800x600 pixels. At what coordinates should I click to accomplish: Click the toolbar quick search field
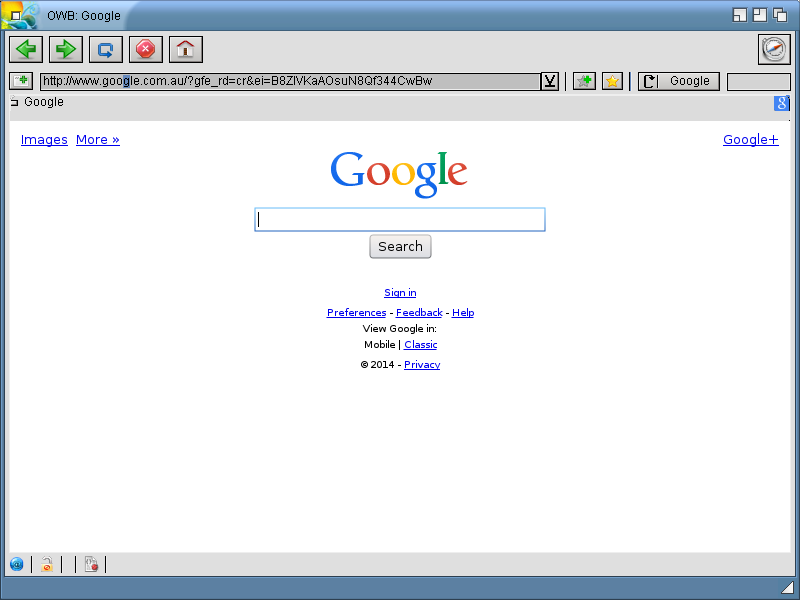tap(758, 82)
